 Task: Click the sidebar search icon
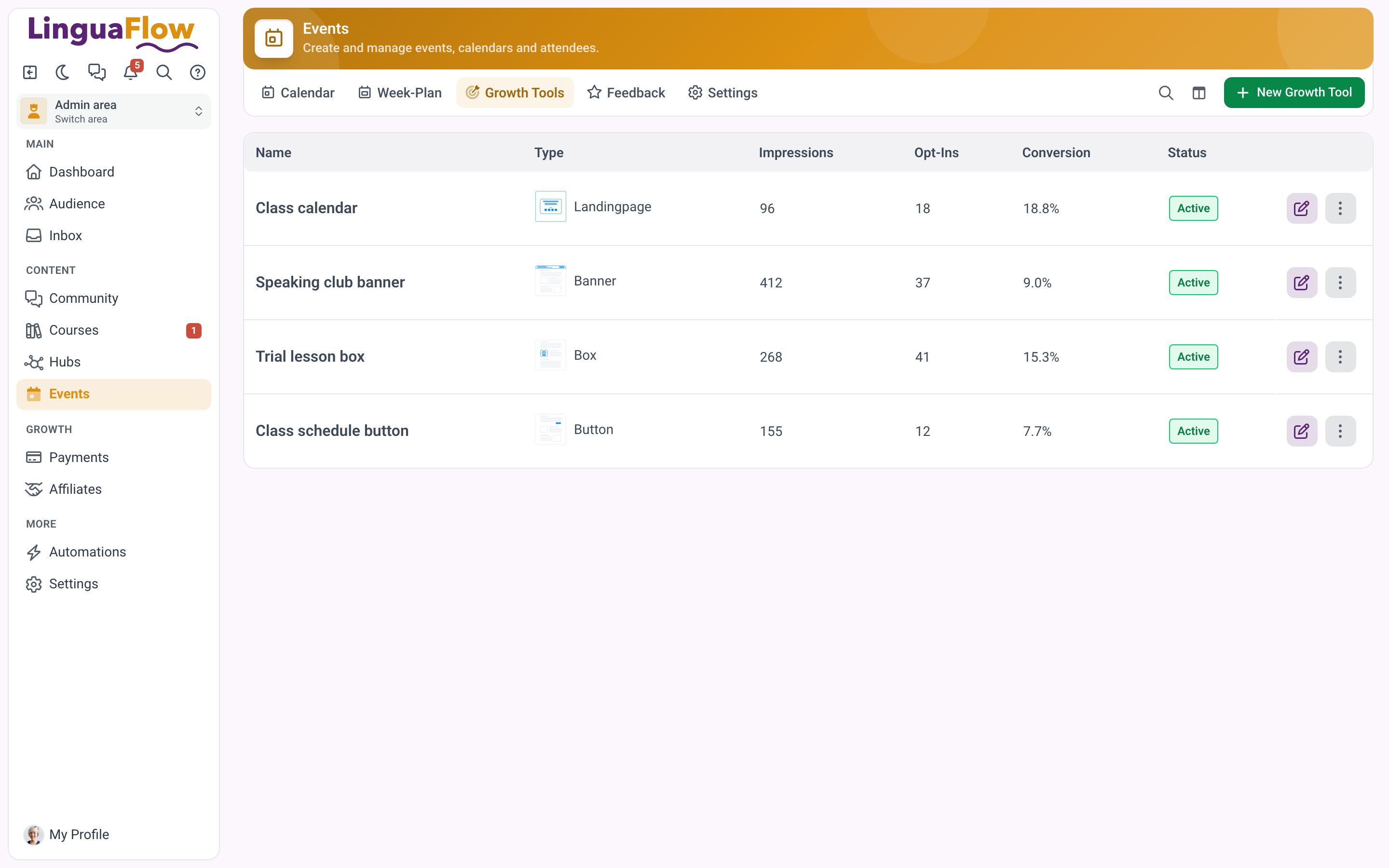point(164,72)
